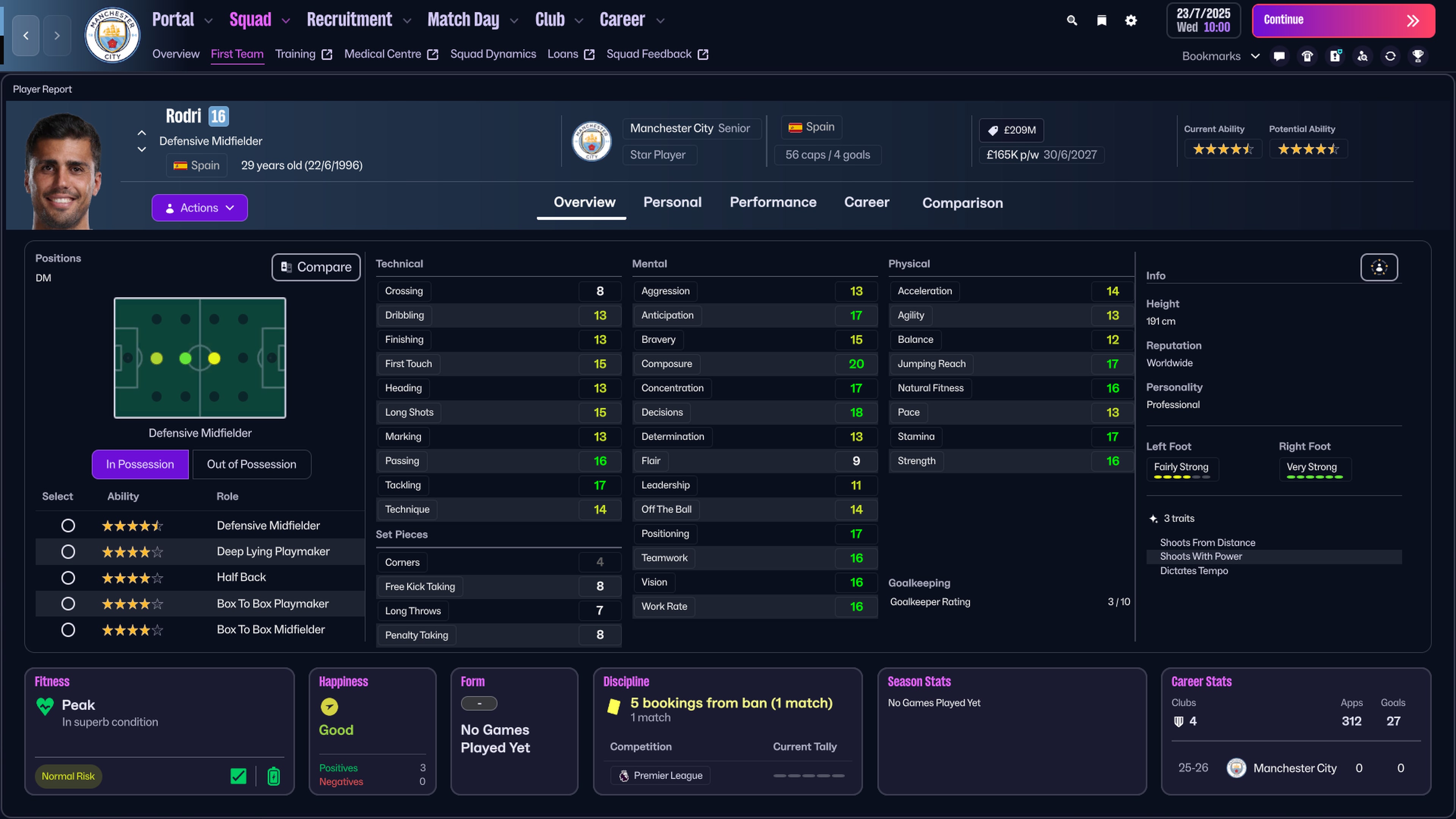Screen dimensions: 1456x819
Task: Open the Recruitment menu chevron
Action: [x=408, y=20]
